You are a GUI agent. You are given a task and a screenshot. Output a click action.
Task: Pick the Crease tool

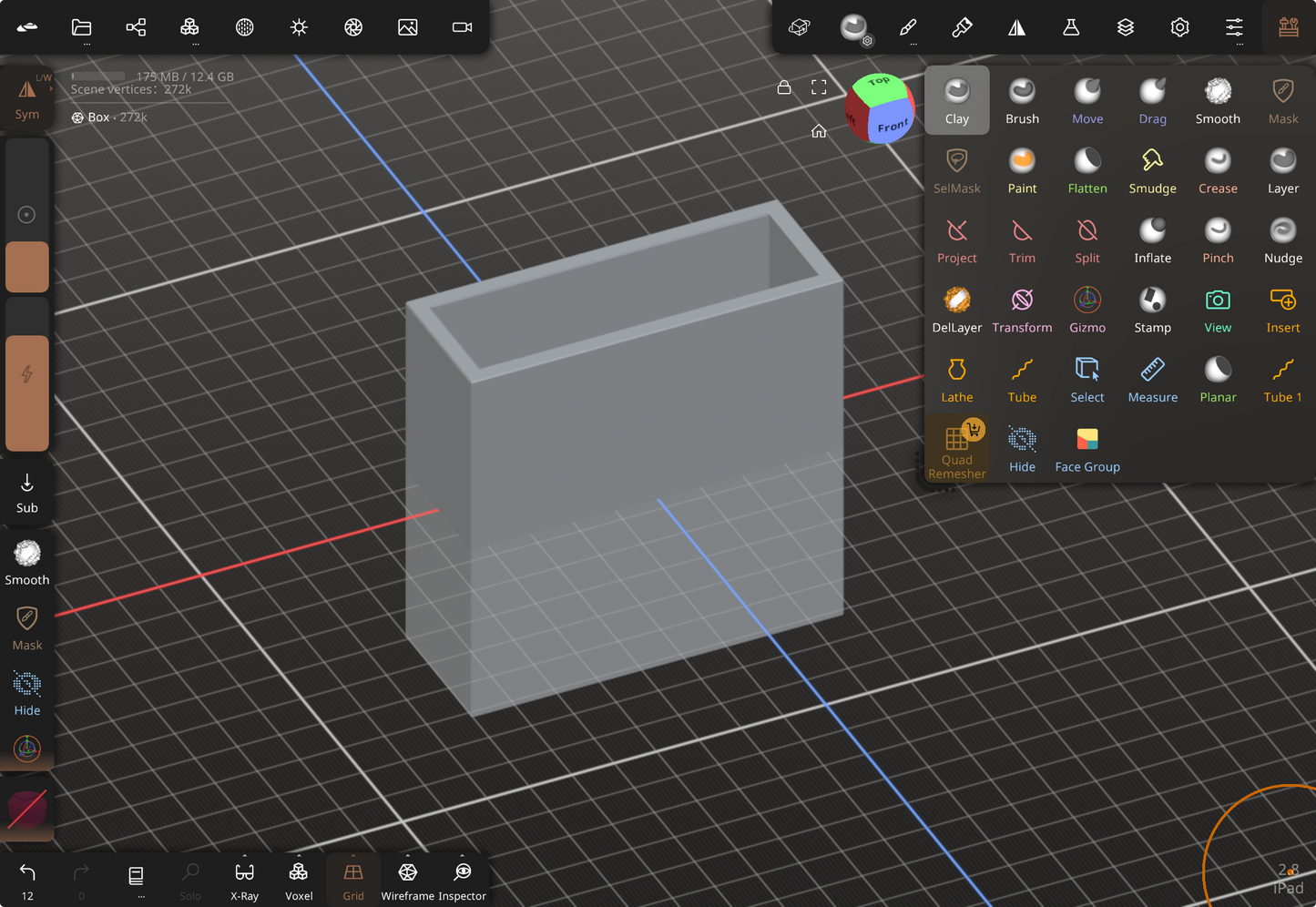[x=1218, y=170]
